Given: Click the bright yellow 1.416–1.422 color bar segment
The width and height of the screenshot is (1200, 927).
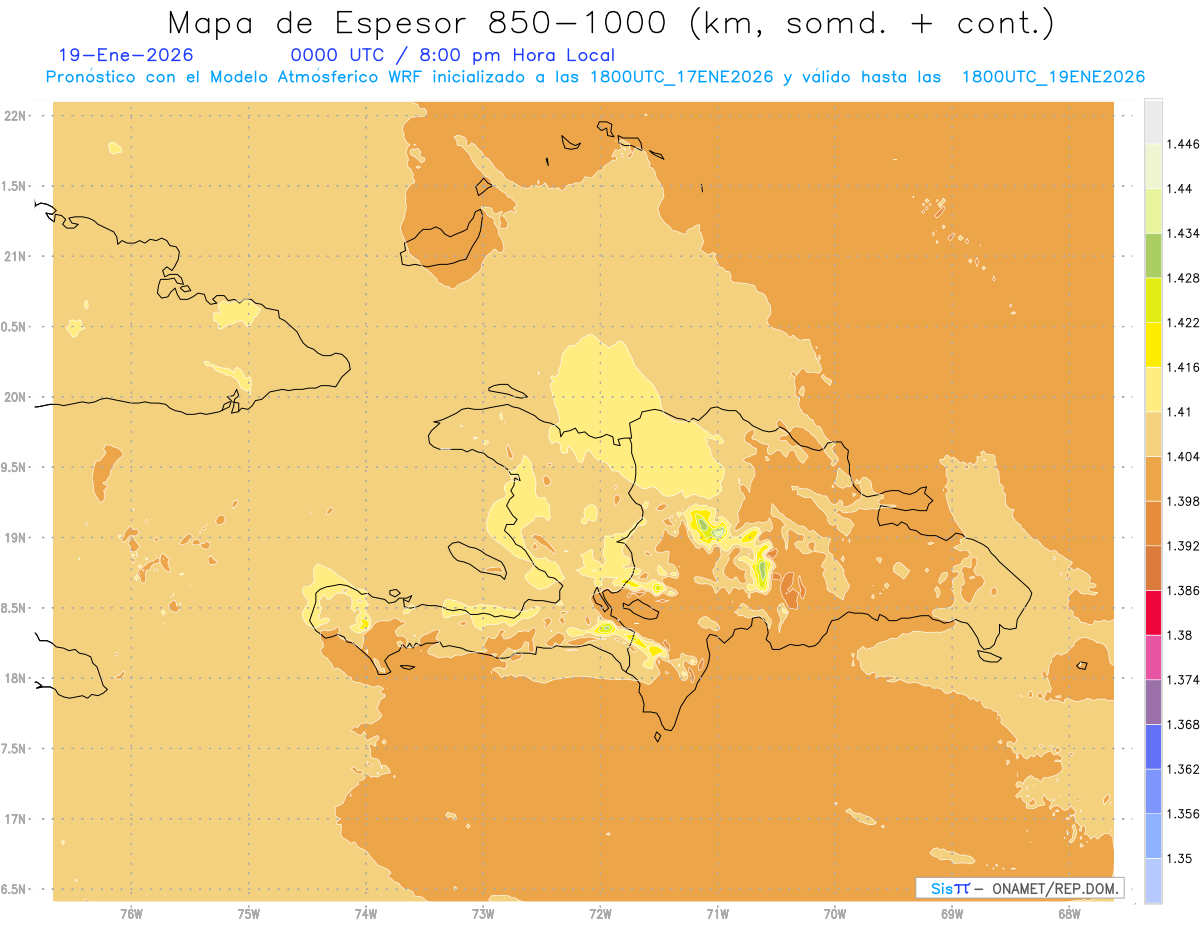Looking at the screenshot, I should click(x=1153, y=344).
